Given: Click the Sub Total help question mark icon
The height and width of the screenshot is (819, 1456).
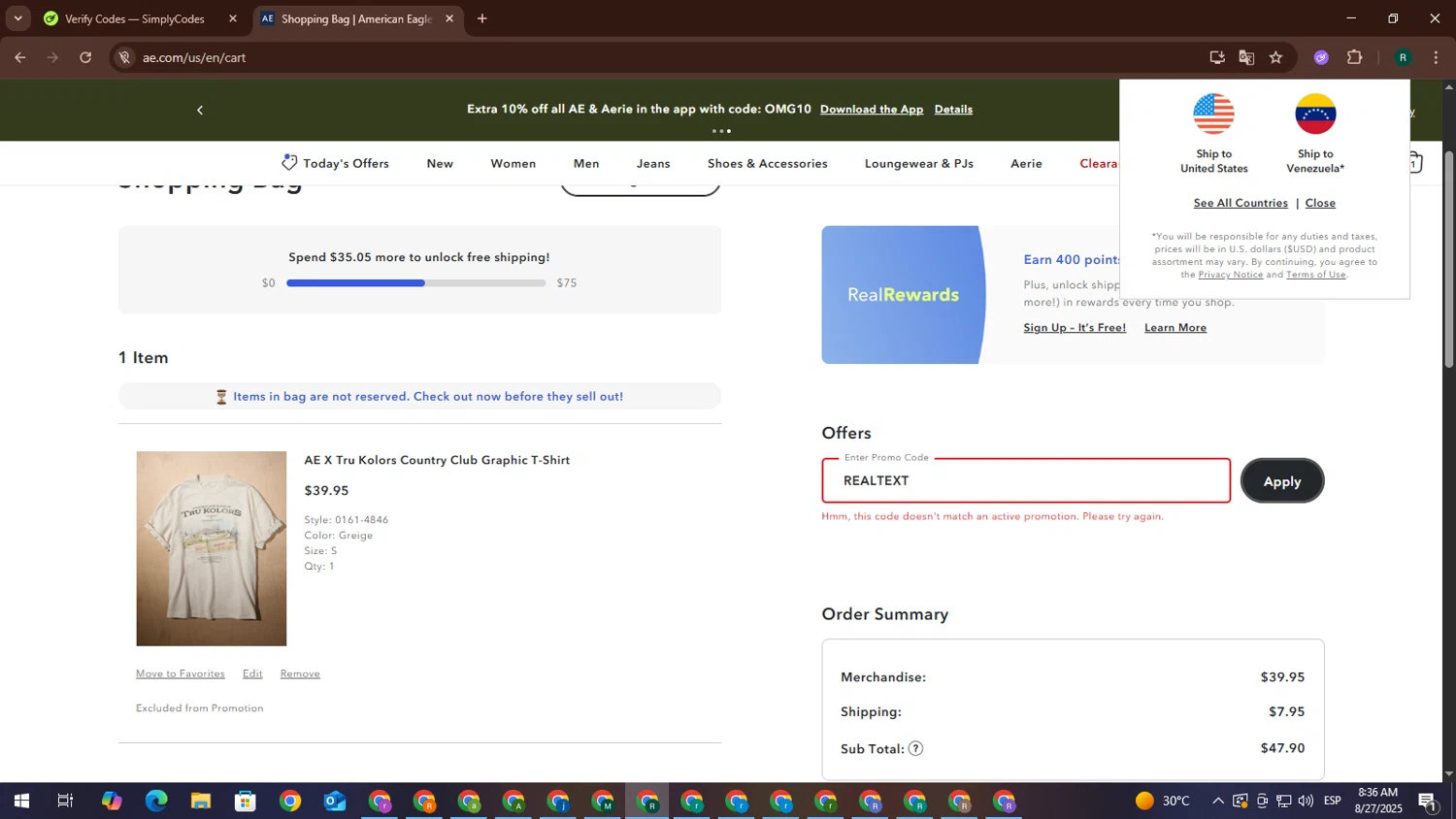Looking at the screenshot, I should coord(915,748).
